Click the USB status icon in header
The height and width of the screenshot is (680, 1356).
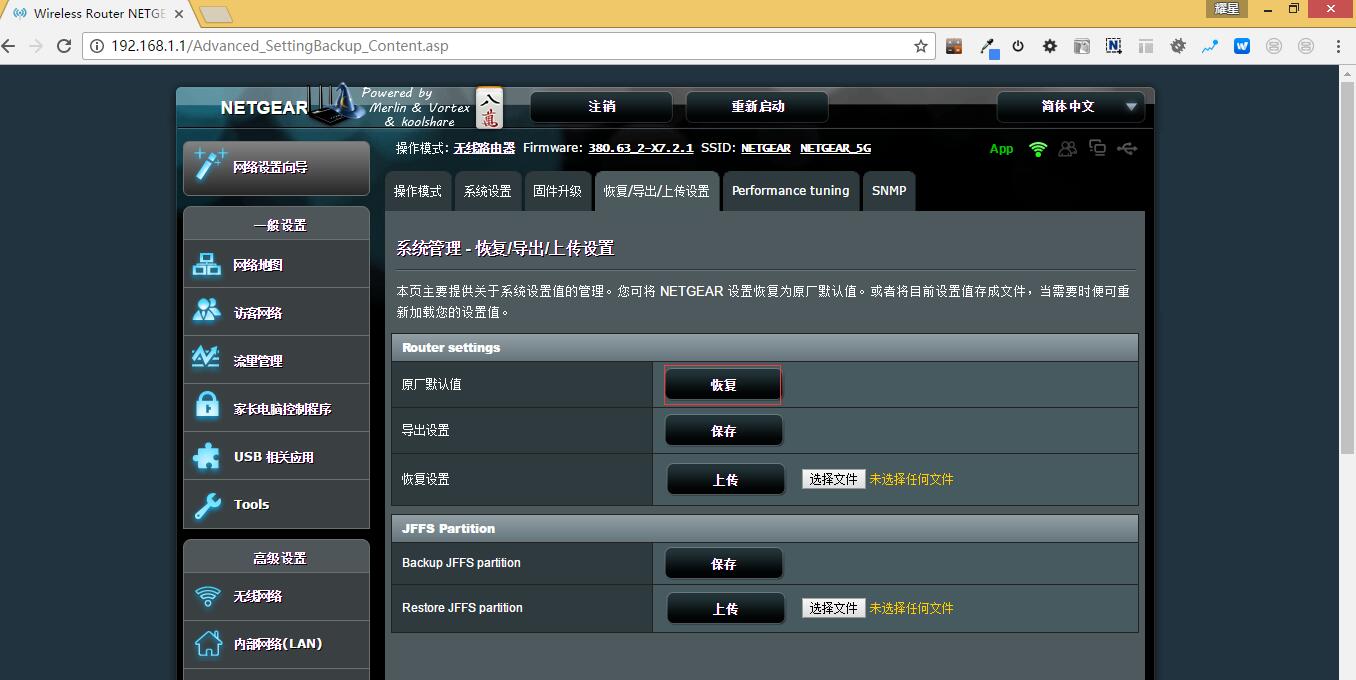click(1127, 149)
